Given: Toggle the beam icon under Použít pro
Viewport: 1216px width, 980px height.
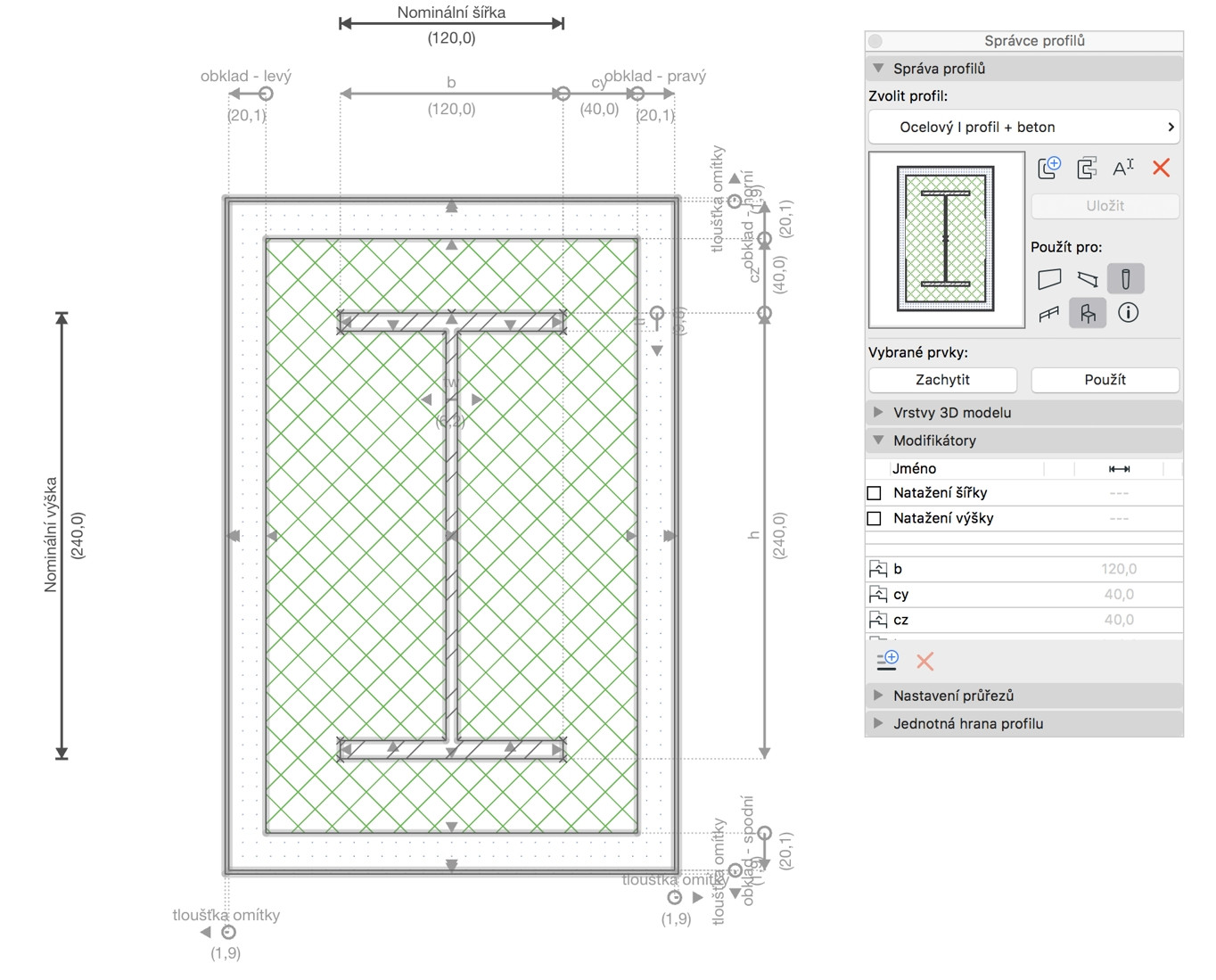Looking at the screenshot, I should (1087, 279).
